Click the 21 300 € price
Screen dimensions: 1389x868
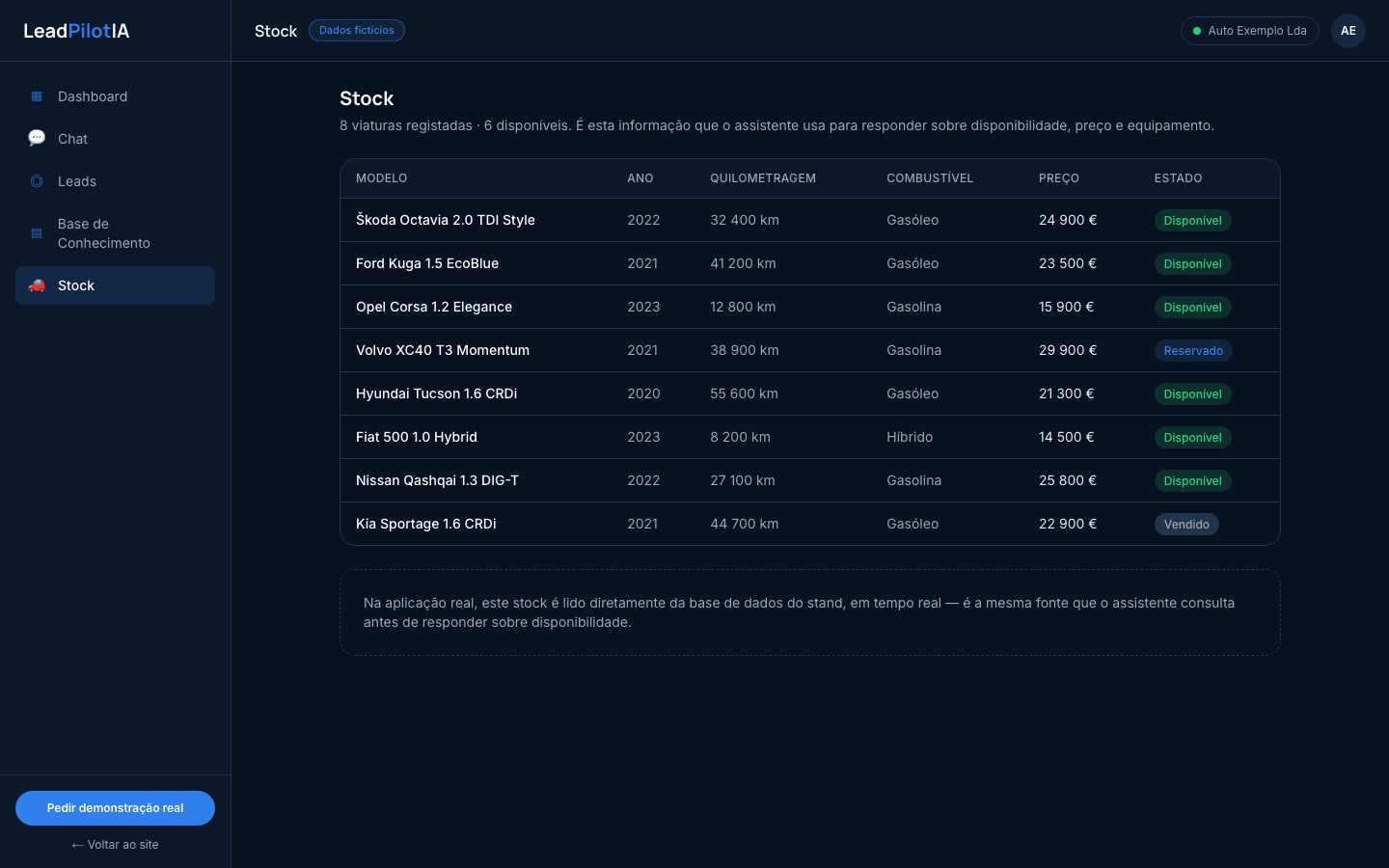tap(1066, 393)
